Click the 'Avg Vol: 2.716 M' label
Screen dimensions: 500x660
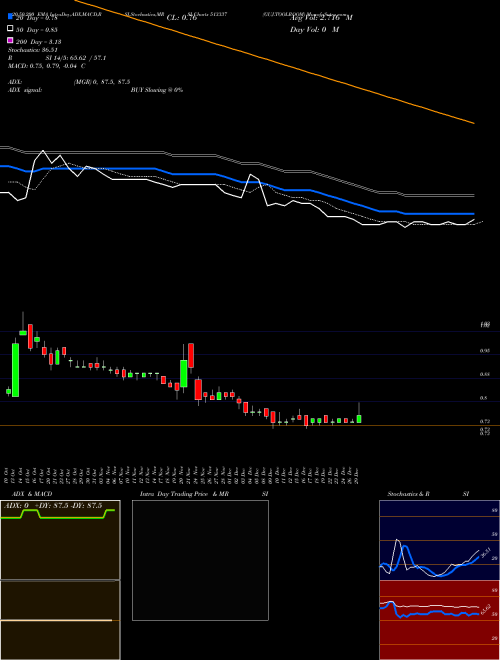pyautogui.click(x=321, y=18)
